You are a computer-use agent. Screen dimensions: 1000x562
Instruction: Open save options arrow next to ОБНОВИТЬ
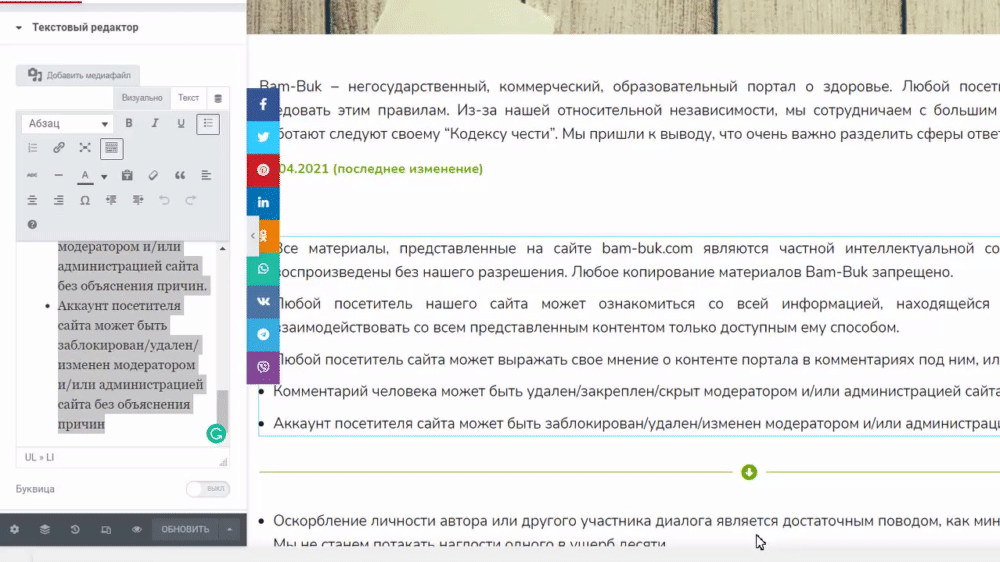pos(230,529)
